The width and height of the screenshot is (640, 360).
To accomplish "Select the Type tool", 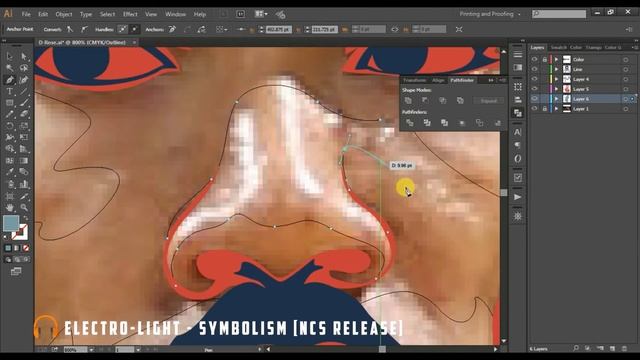I will click(10, 91).
